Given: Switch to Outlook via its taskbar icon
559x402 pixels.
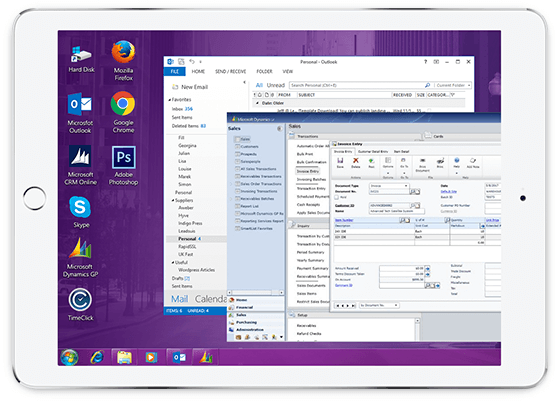Looking at the screenshot, I should click(179, 357).
